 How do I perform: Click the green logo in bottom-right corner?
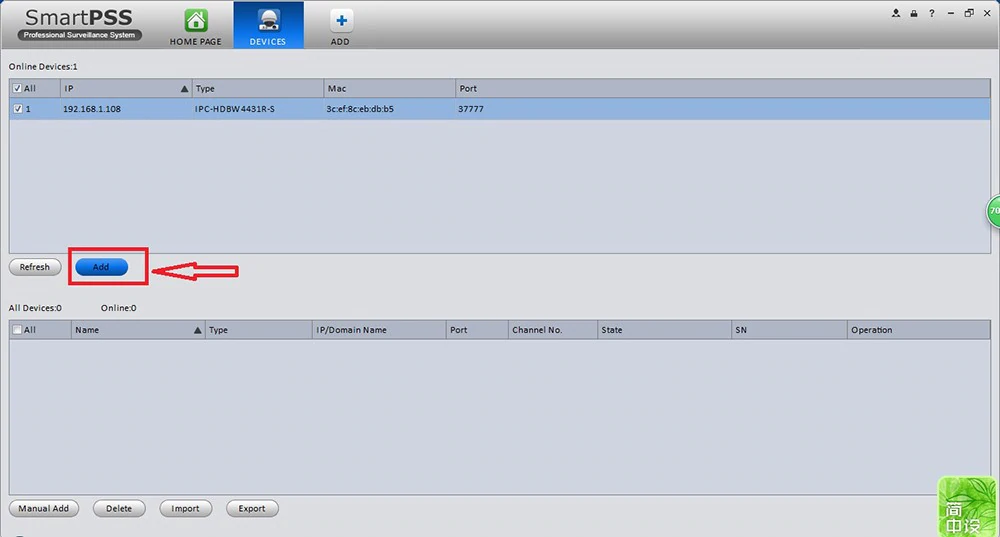point(967,506)
